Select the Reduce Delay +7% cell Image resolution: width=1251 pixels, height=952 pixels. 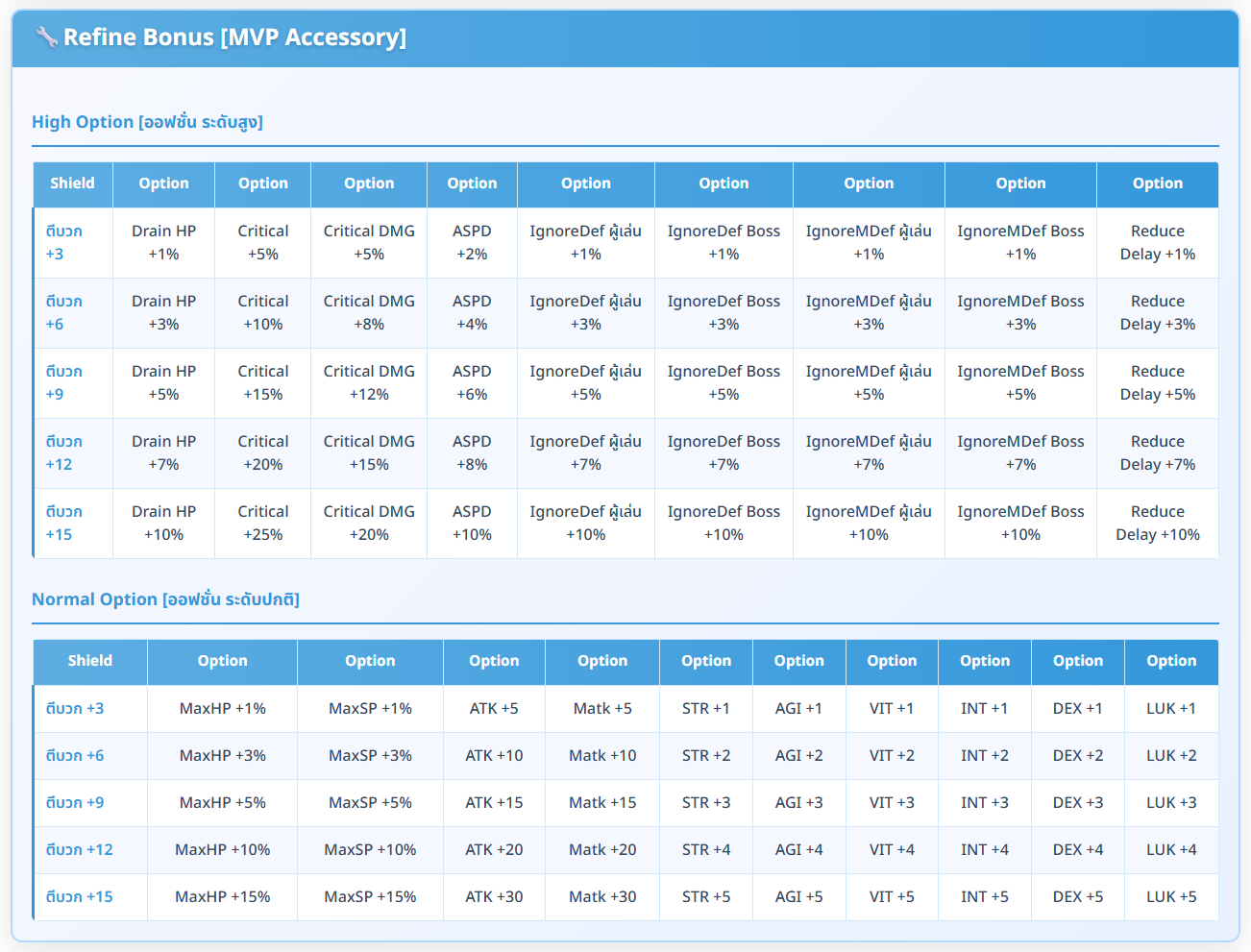click(1157, 452)
